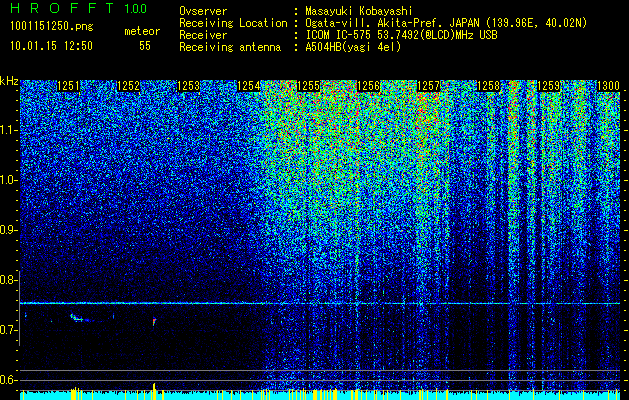Click the 1259 time marker
This screenshot has height=400, width=629.
tap(548, 86)
